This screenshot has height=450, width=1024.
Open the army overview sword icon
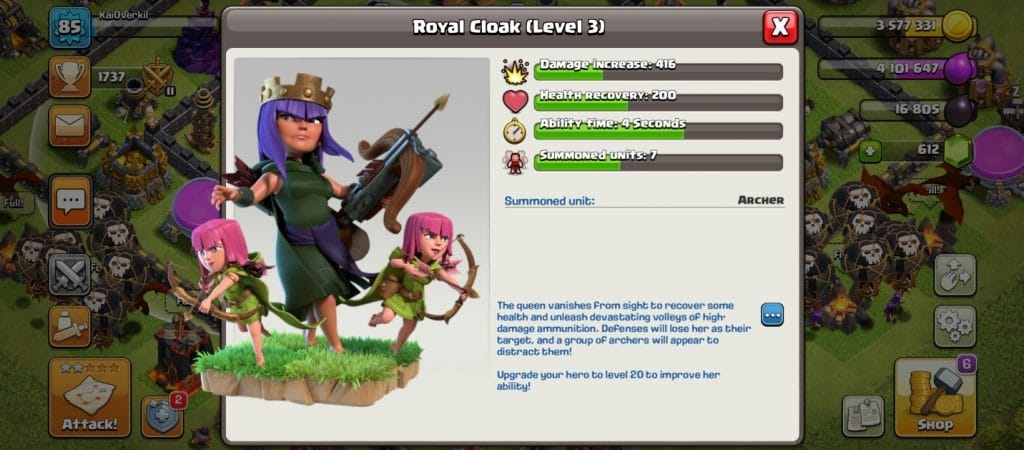tap(69, 326)
